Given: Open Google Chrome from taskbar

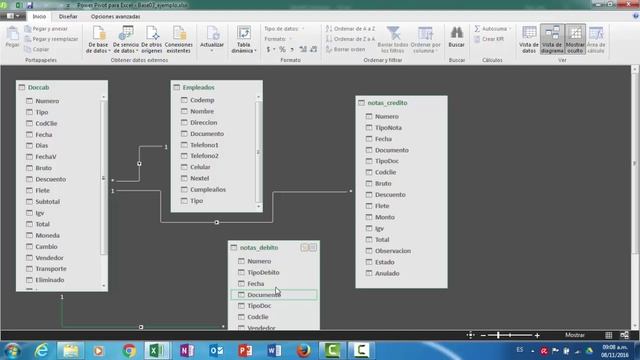Looking at the screenshot, I should (129, 351).
